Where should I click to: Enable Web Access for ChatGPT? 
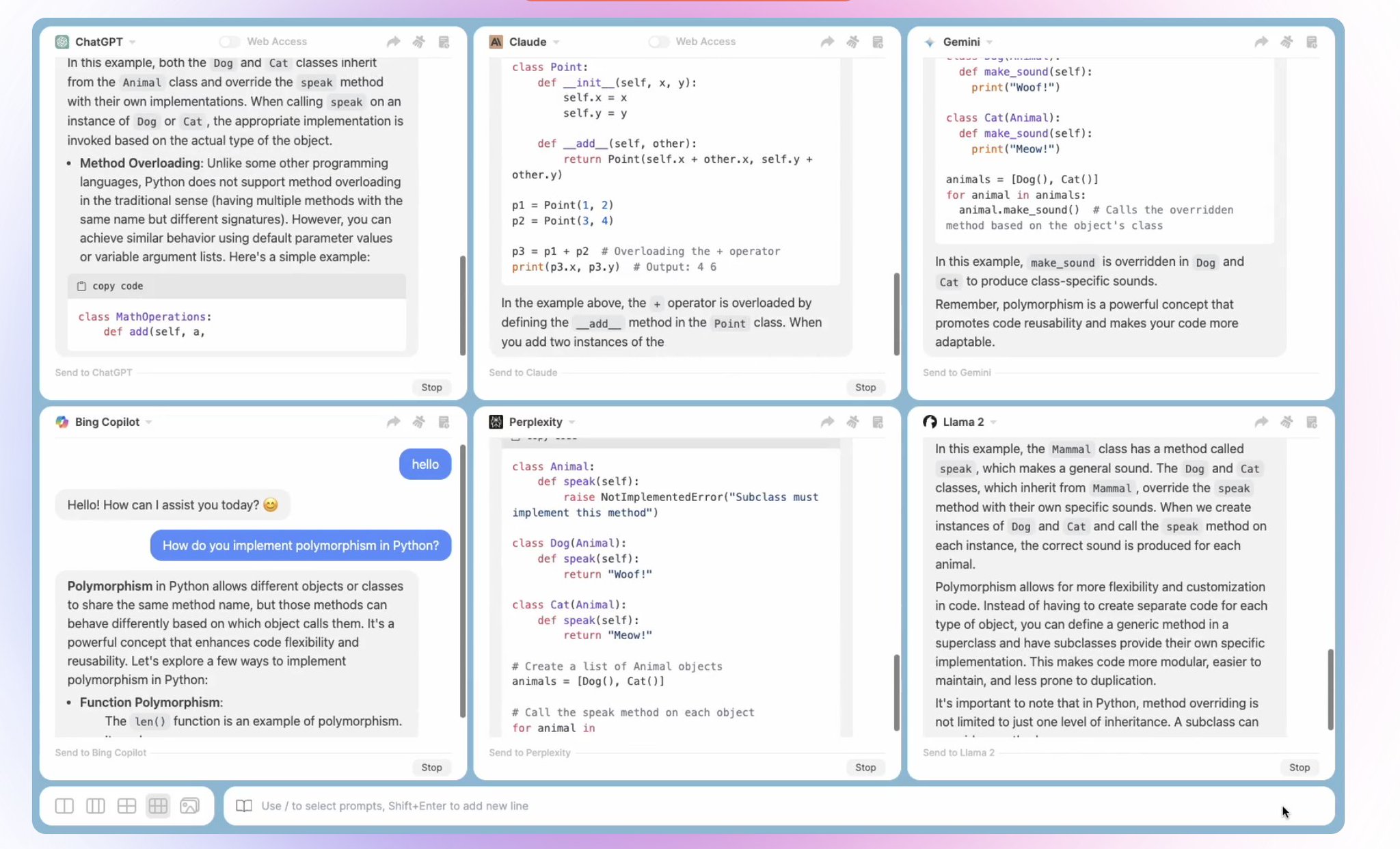click(x=230, y=42)
